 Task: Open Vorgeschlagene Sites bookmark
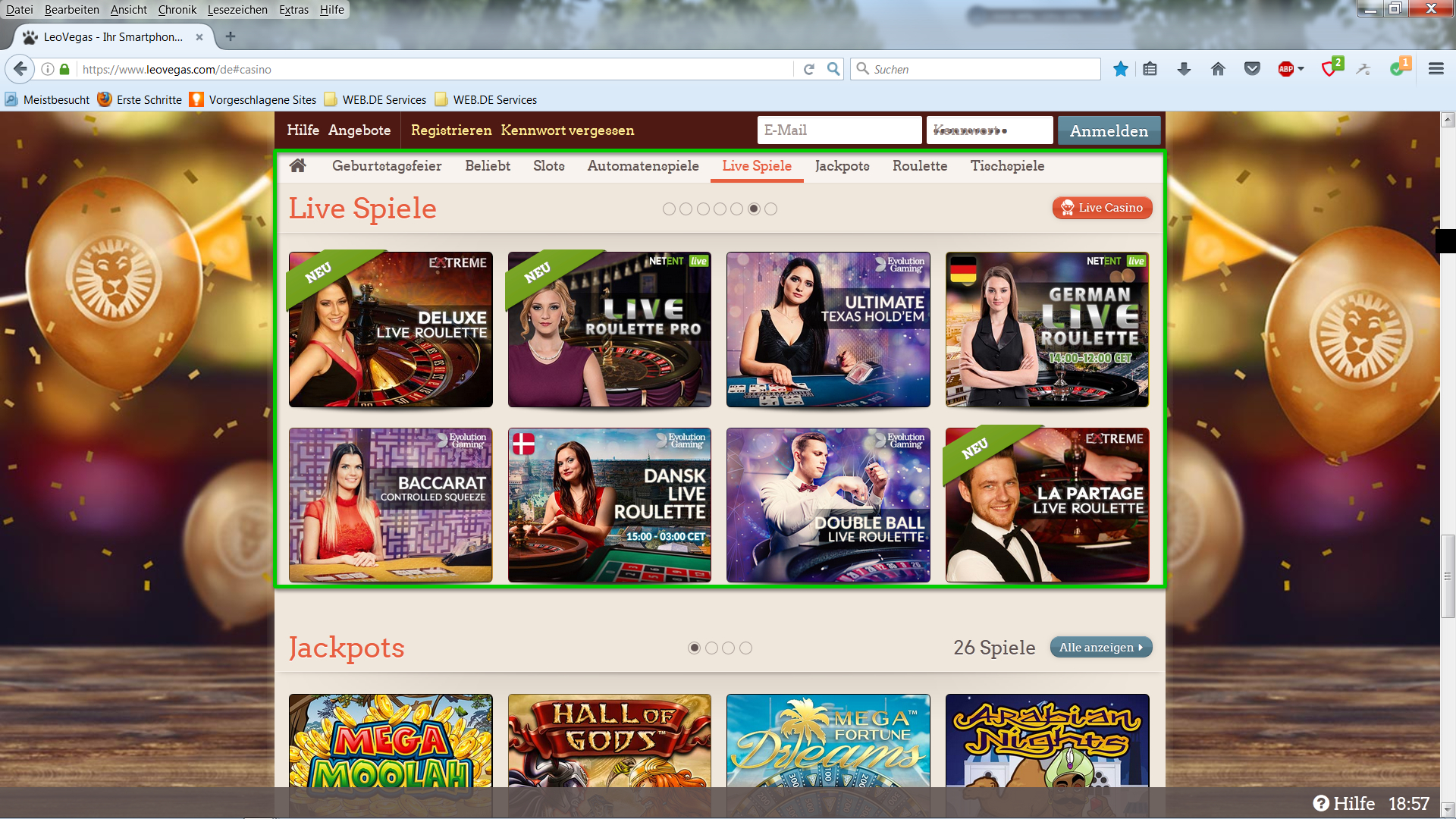coord(253,99)
